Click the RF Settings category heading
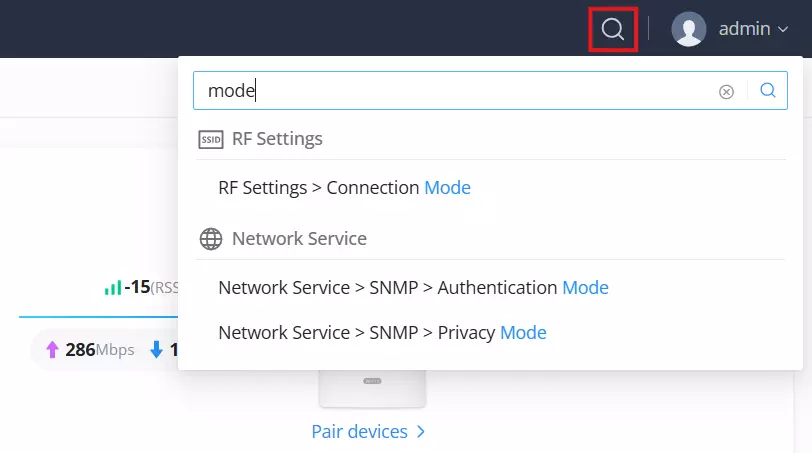Viewport: 812px width, 453px height. [277, 139]
